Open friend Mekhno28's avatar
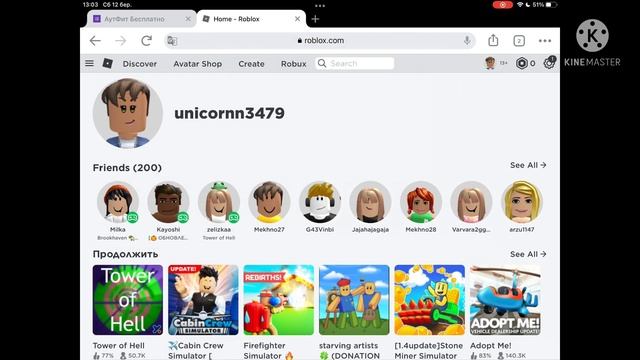 click(x=421, y=202)
